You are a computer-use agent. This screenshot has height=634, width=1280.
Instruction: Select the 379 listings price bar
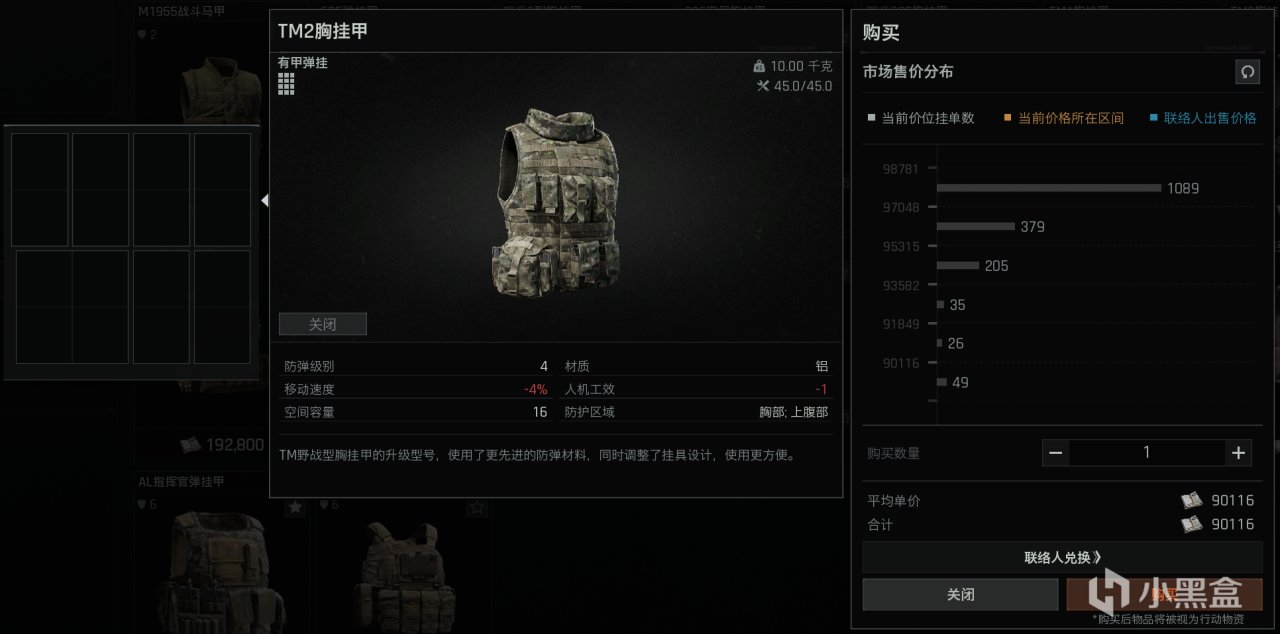pyautogui.click(x=976, y=227)
